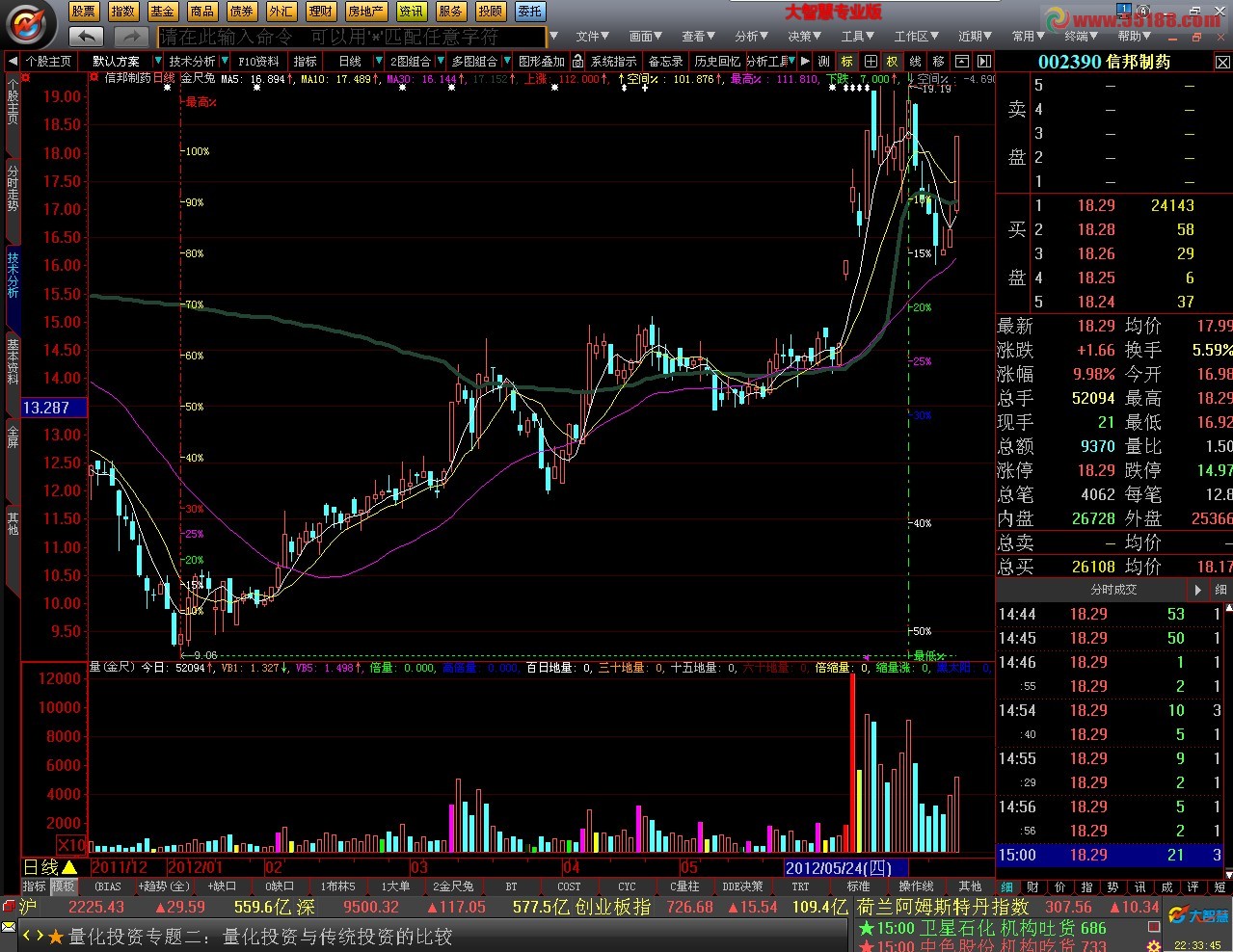Open the 2图组合 dropdown
Image resolution: width=1233 pixels, height=952 pixels.
point(439,61)
